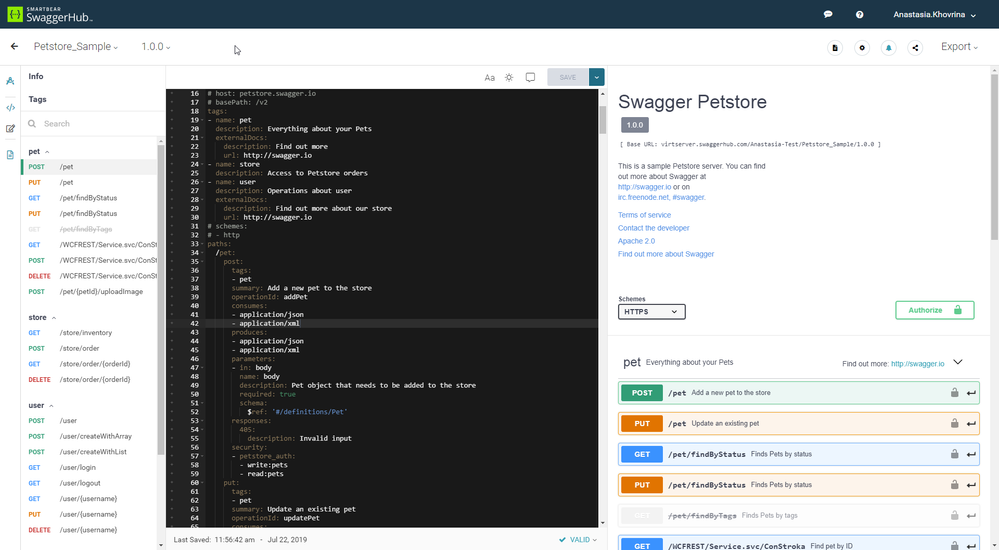Expand the Export menu
The image size is (999, 550).
pyautogui.click(x=959, y=47)
